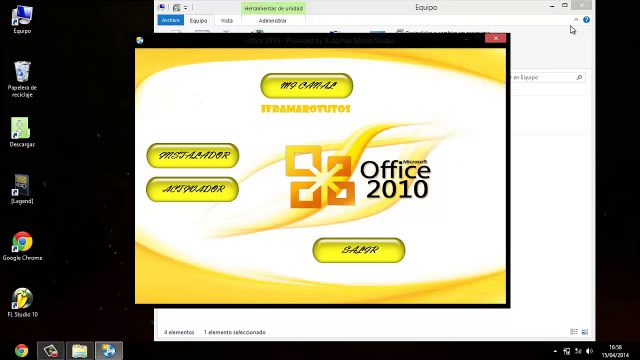Viewport: 640px width, 360px height.
Task: Collapse the Explorer ribbon chevron
Action: 576,20
